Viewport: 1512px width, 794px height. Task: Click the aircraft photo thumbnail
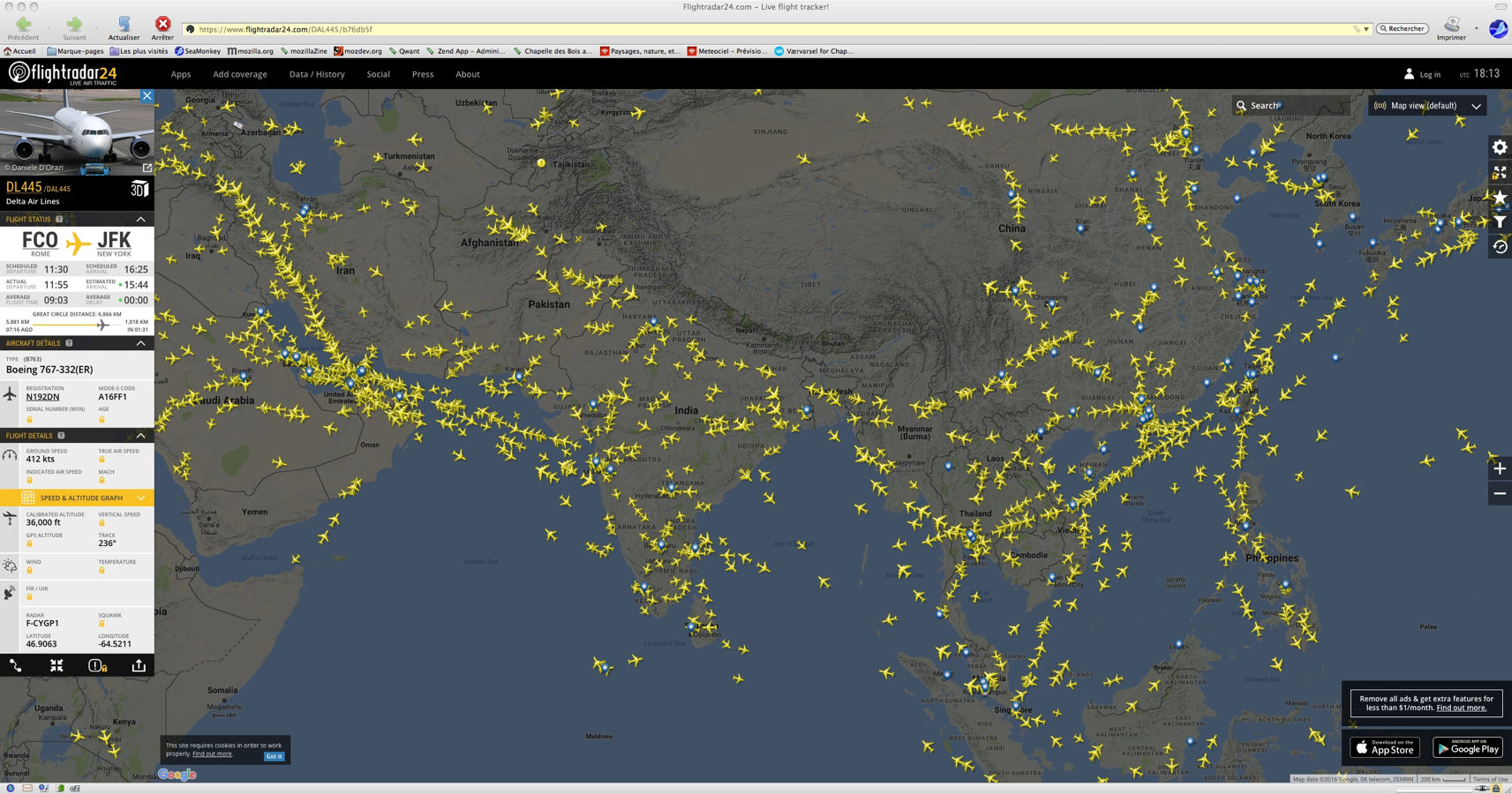pos(77,131)
